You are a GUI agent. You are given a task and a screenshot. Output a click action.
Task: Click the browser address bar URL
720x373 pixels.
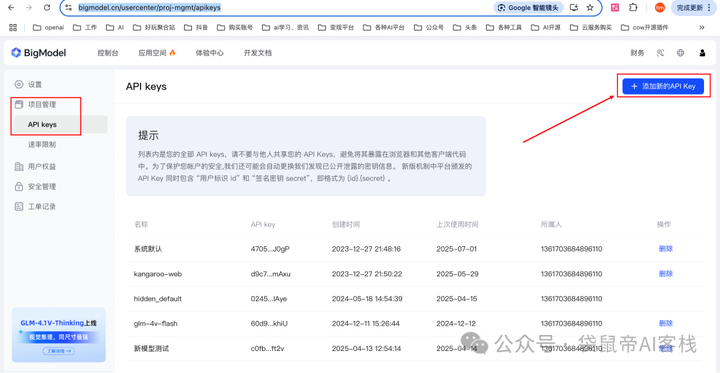click(150, 7)
